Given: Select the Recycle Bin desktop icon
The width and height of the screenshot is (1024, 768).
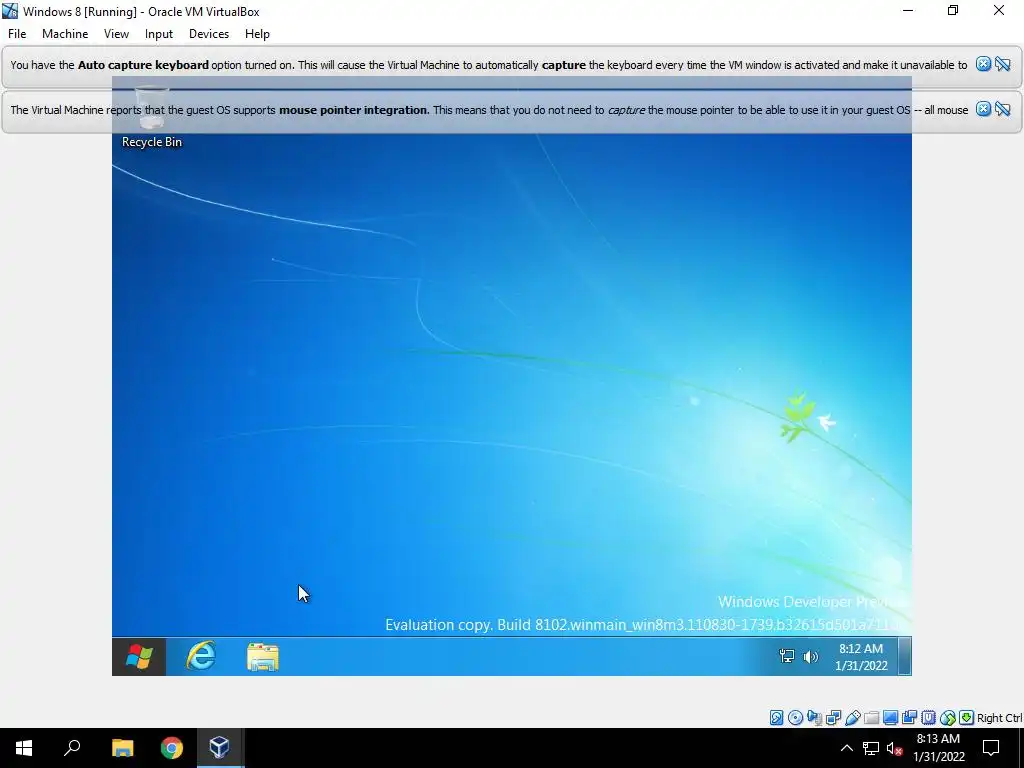Looking at the screenshot, I should (x=152, y=118).
